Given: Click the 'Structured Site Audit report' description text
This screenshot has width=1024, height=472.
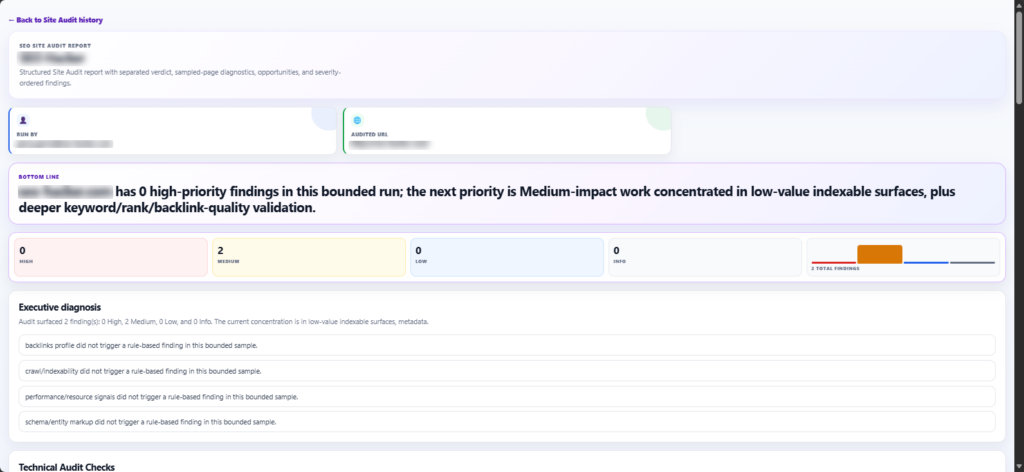Looking at the screenshot, I should point(180,78).
